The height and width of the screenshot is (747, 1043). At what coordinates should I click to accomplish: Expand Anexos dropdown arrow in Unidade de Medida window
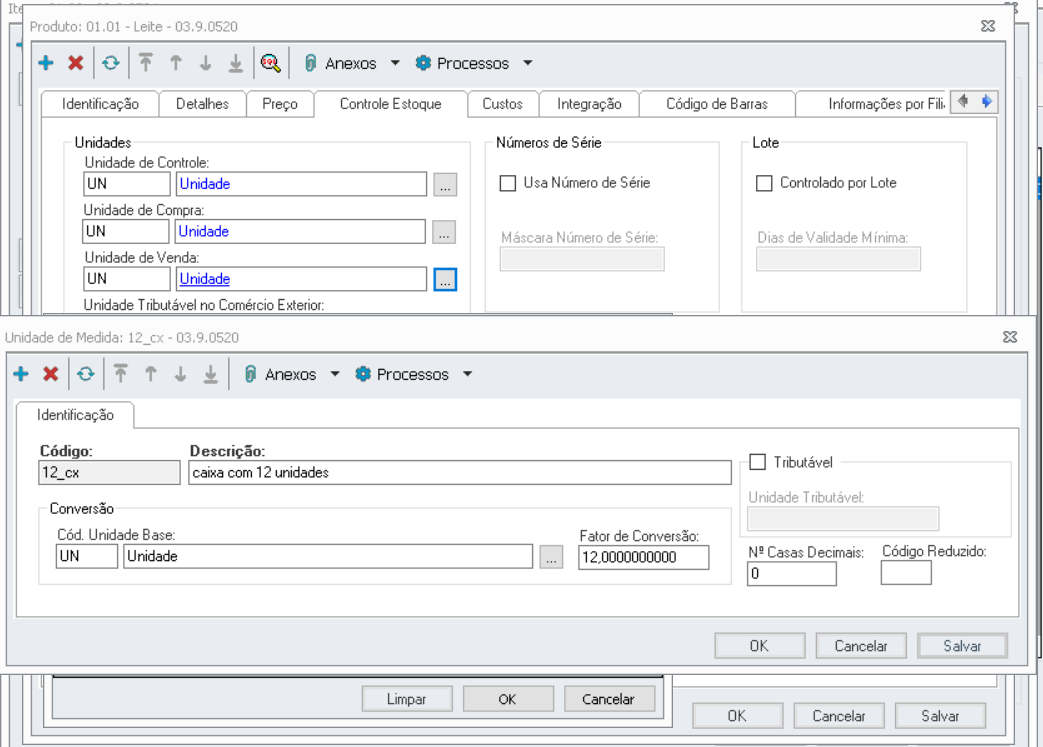335,374
